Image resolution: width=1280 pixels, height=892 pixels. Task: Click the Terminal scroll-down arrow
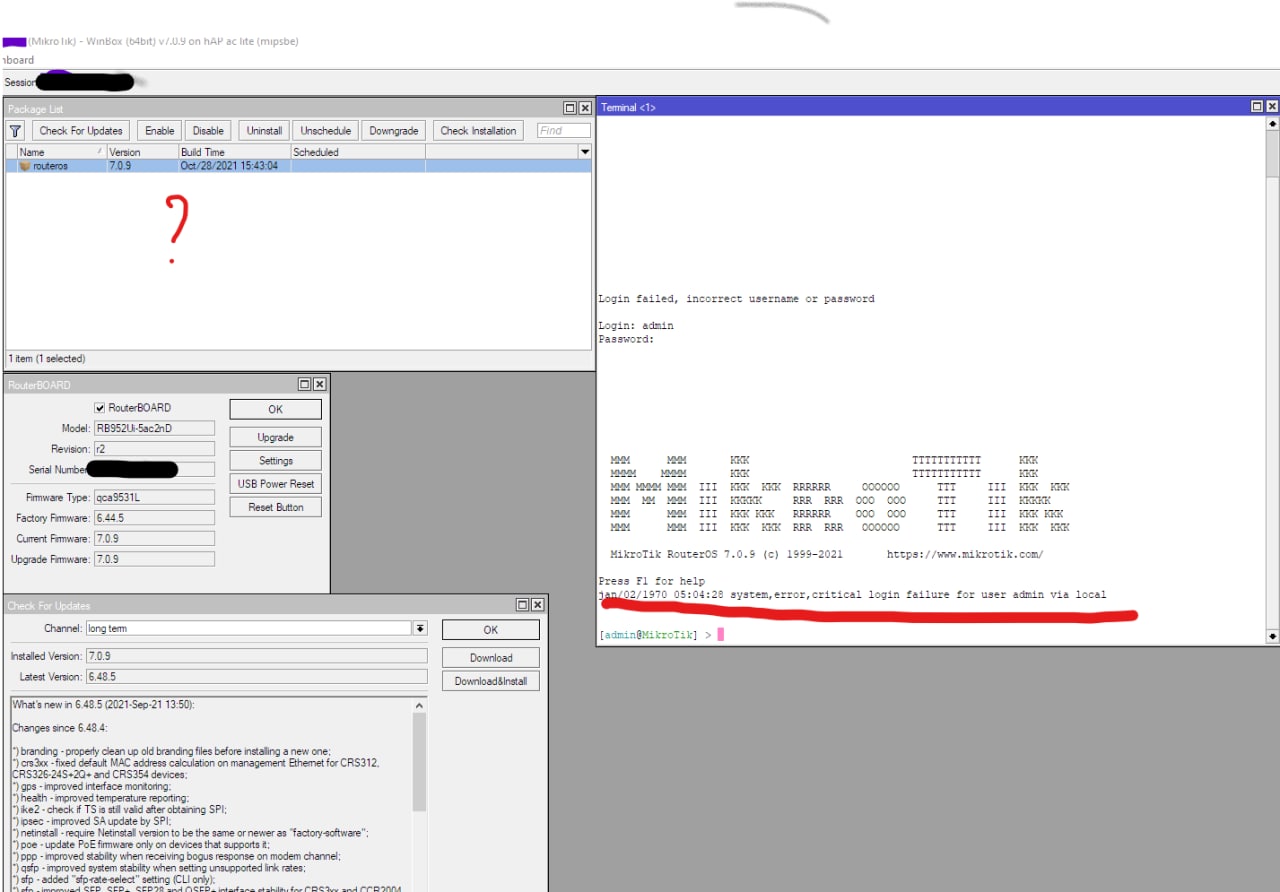click(x=1272, y=636)
